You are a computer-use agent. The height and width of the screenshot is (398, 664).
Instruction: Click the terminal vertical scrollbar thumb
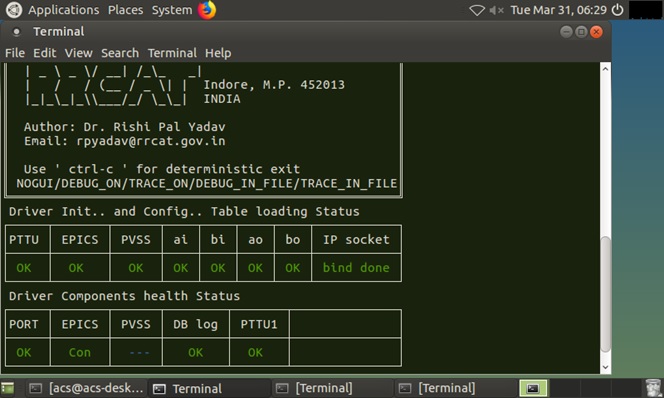pos(606,294)
